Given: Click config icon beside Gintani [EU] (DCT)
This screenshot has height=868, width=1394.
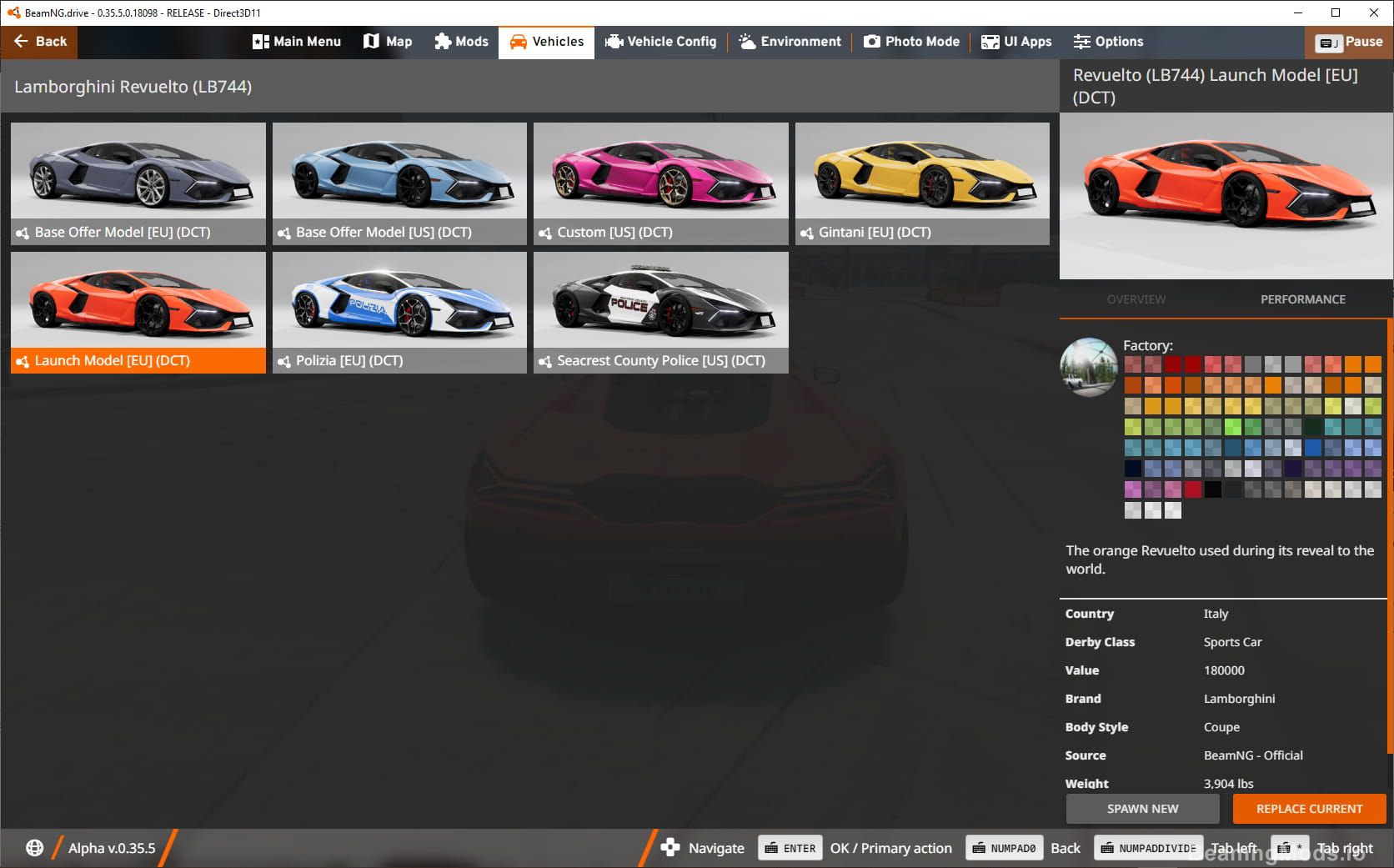Looking at the screenshot, I should click(x=807, y=233).
